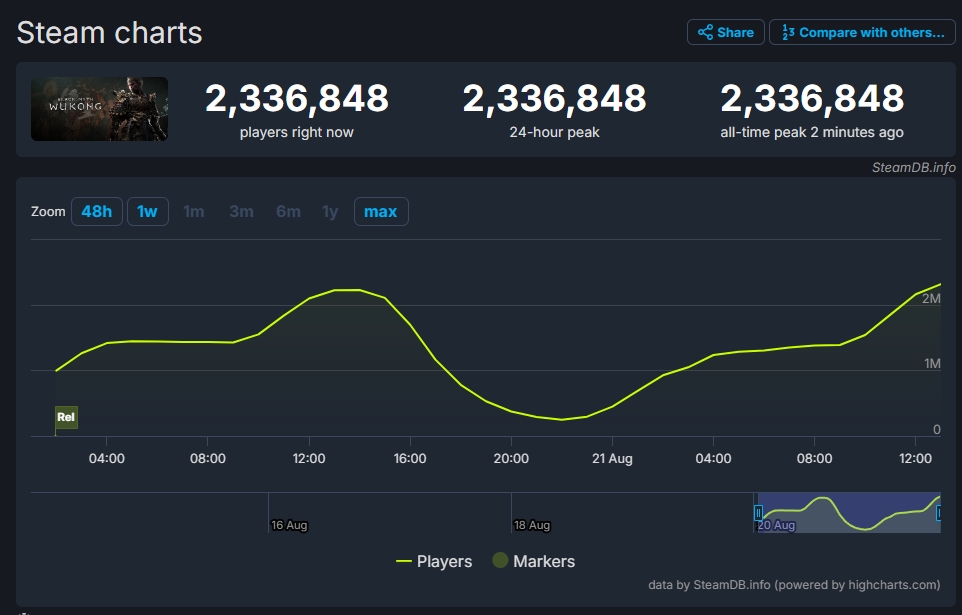The height and width of the screenshot is (615, 962).
Task: Grab the left navigator range handle
Action: 758,512
